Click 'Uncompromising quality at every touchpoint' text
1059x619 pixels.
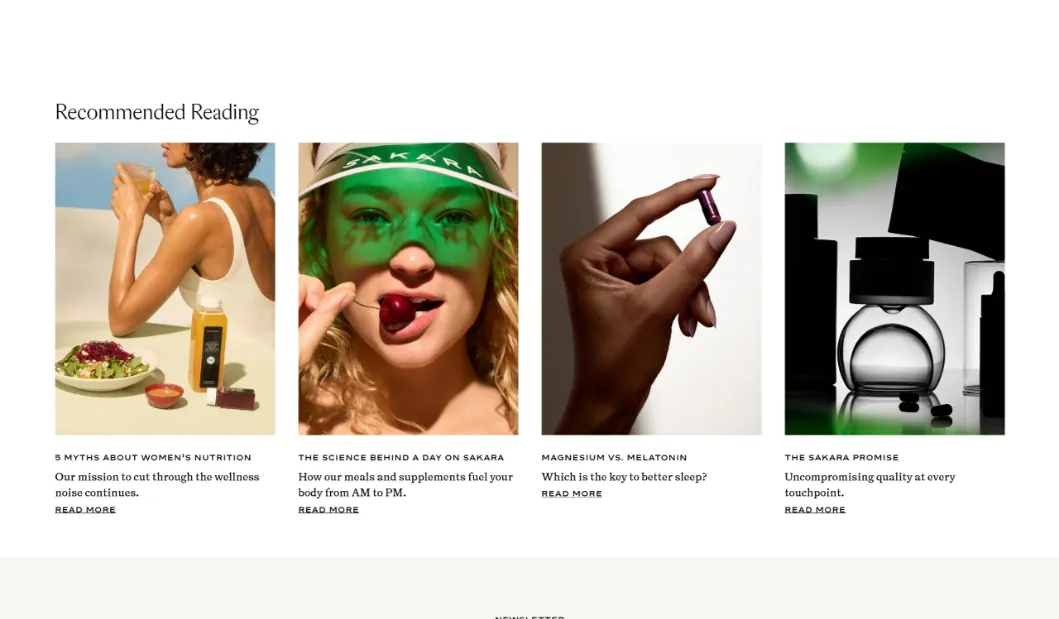[870, 485]
